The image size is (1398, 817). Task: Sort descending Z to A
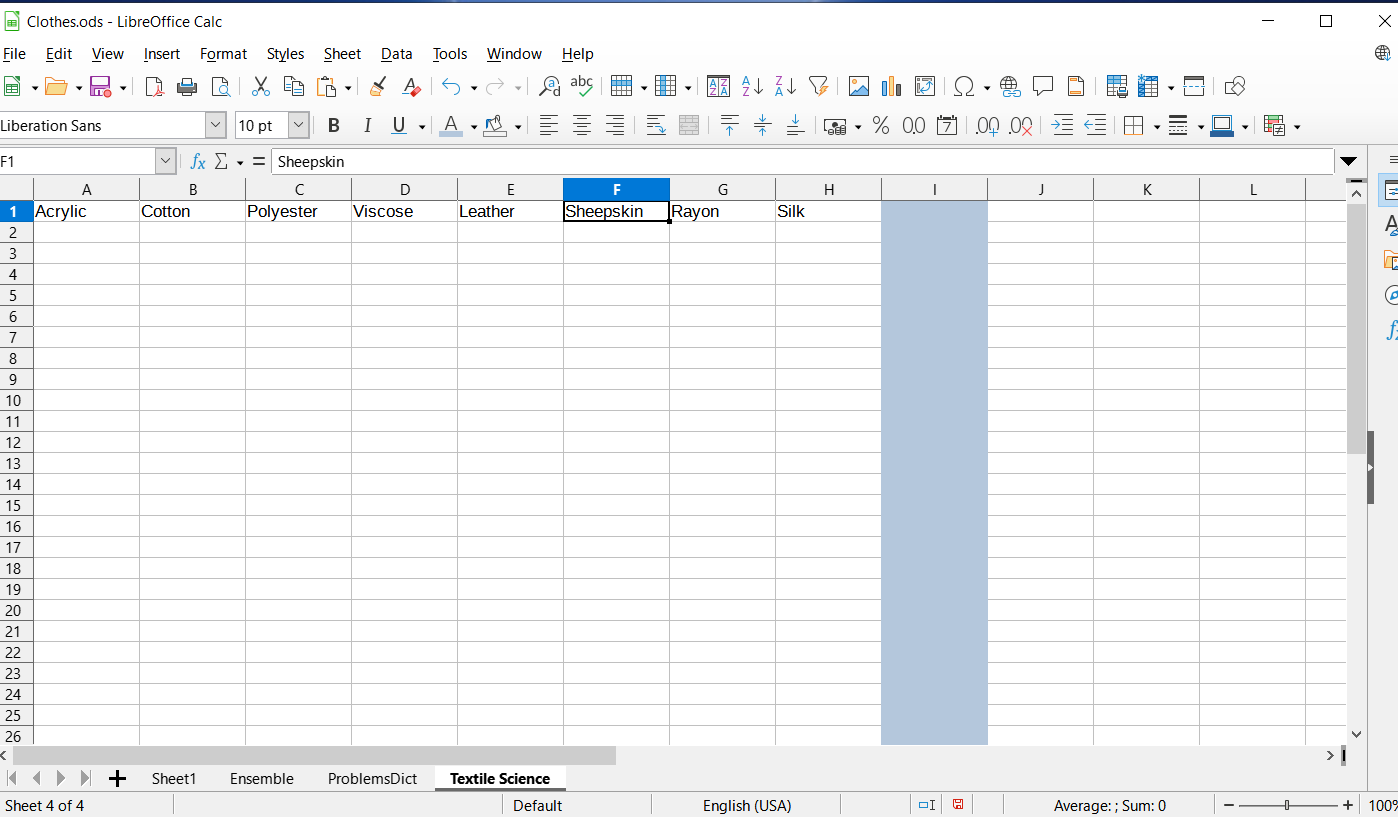pyautogui.click(x=785, y=87)
